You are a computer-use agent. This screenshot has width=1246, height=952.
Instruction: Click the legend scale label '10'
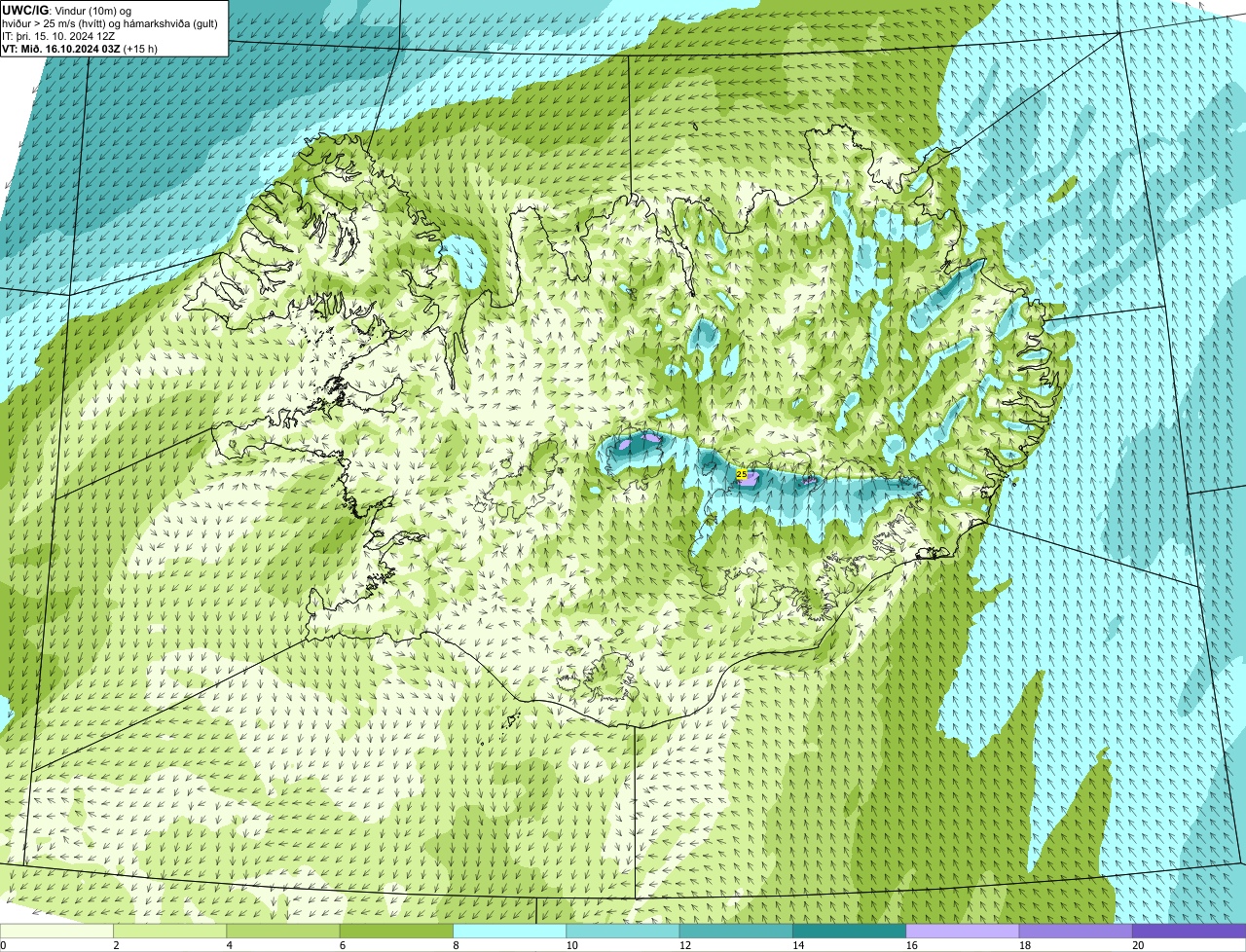tap(571, 945)
